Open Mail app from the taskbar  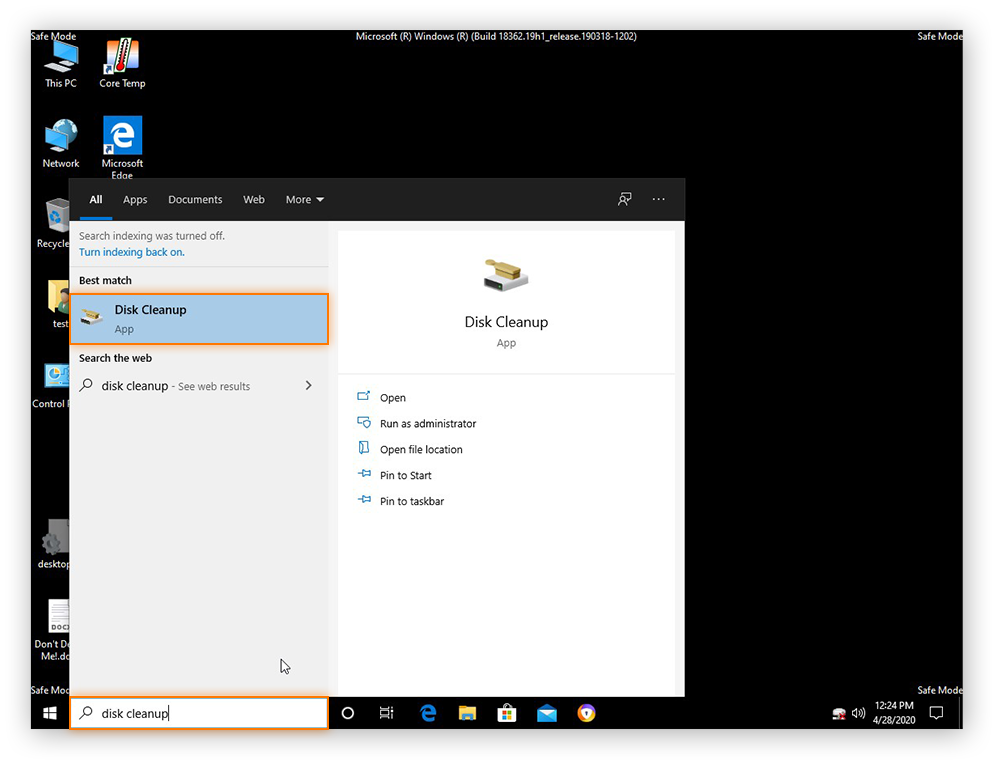[547, 714]
